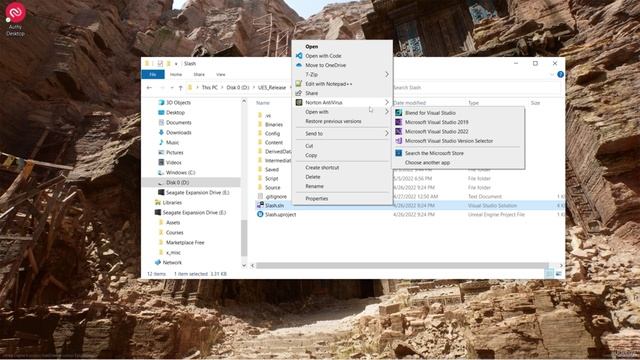Click the 3D Objects icon in sidebar
Viewport: 640px width, 360px height.
coord(161,102)
